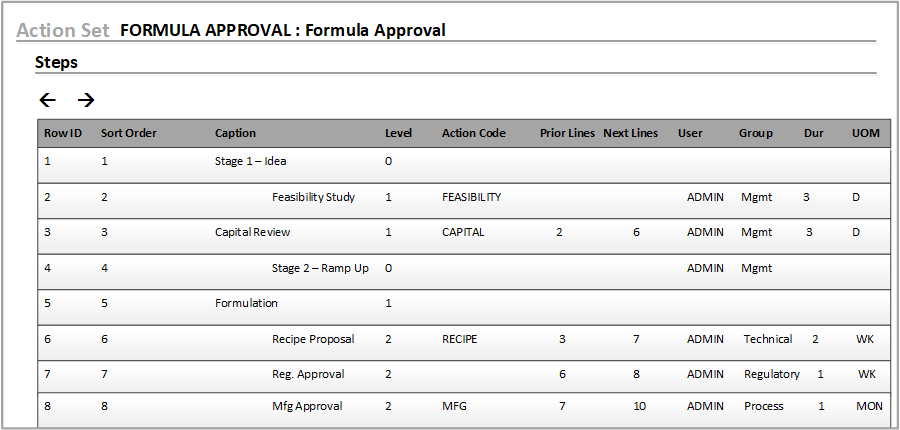This screenshot has height=430, width=900.
Task: Click the Next Lines column header
Action: tap(630, 133)
